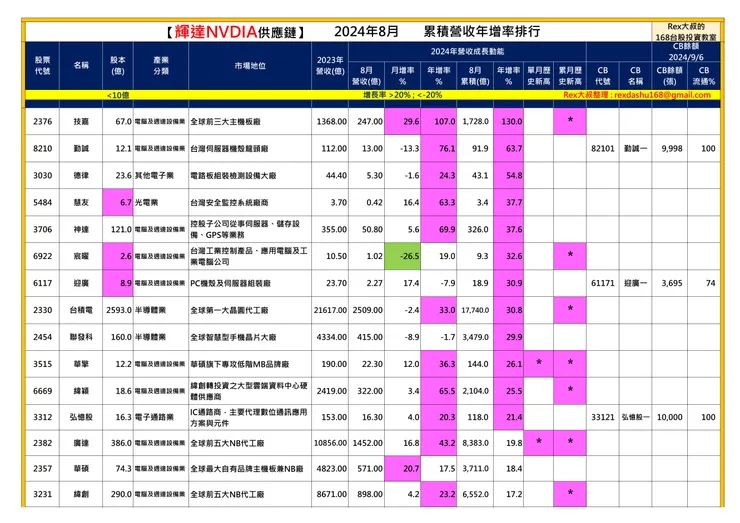Viewport: 740px width, 523px height.
Task: Click the rexdashu168@gmail.com email address
Action: pos(663,95)
